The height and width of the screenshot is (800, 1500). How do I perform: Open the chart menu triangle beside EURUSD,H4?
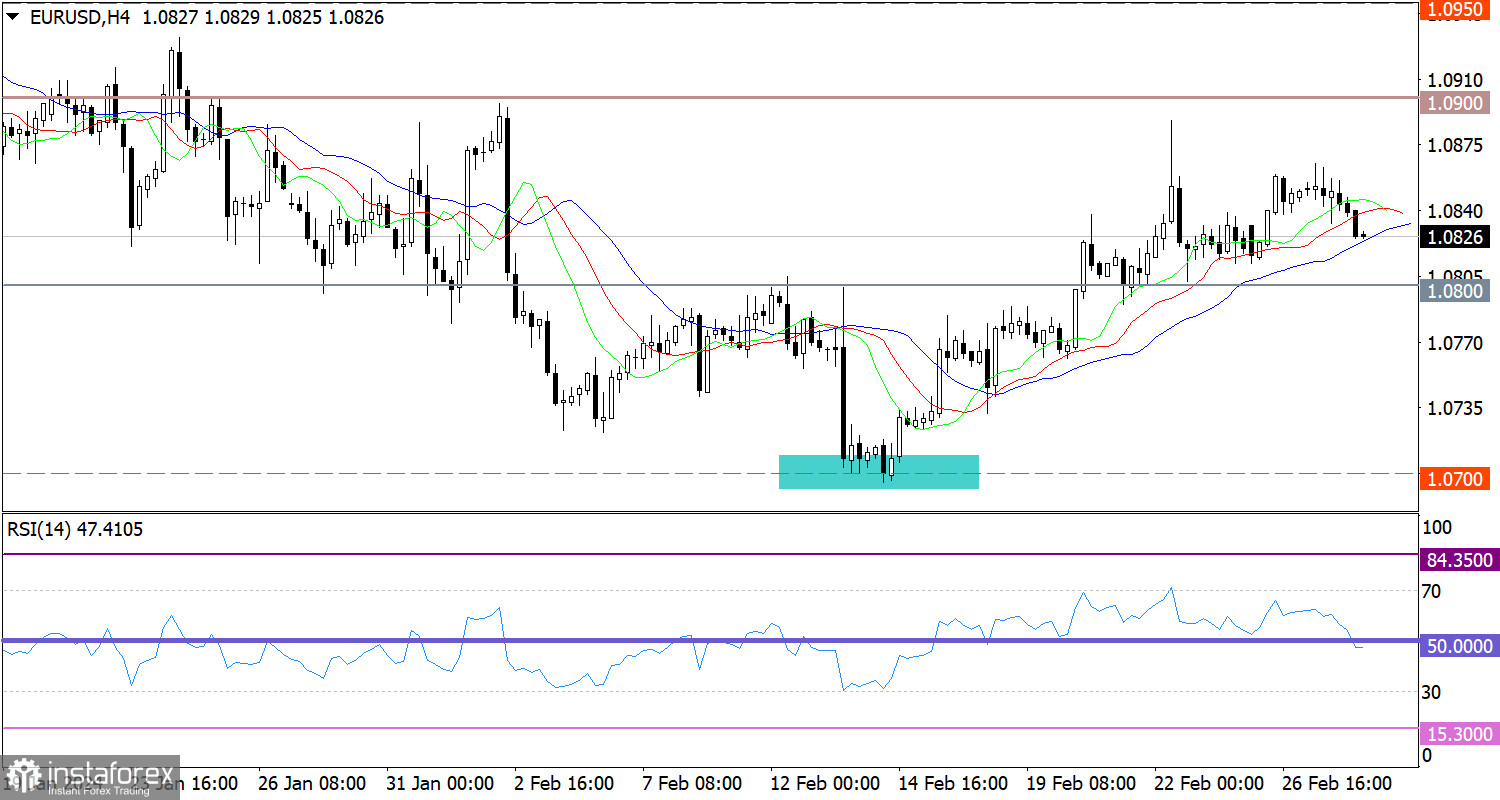tap(12, 17)
